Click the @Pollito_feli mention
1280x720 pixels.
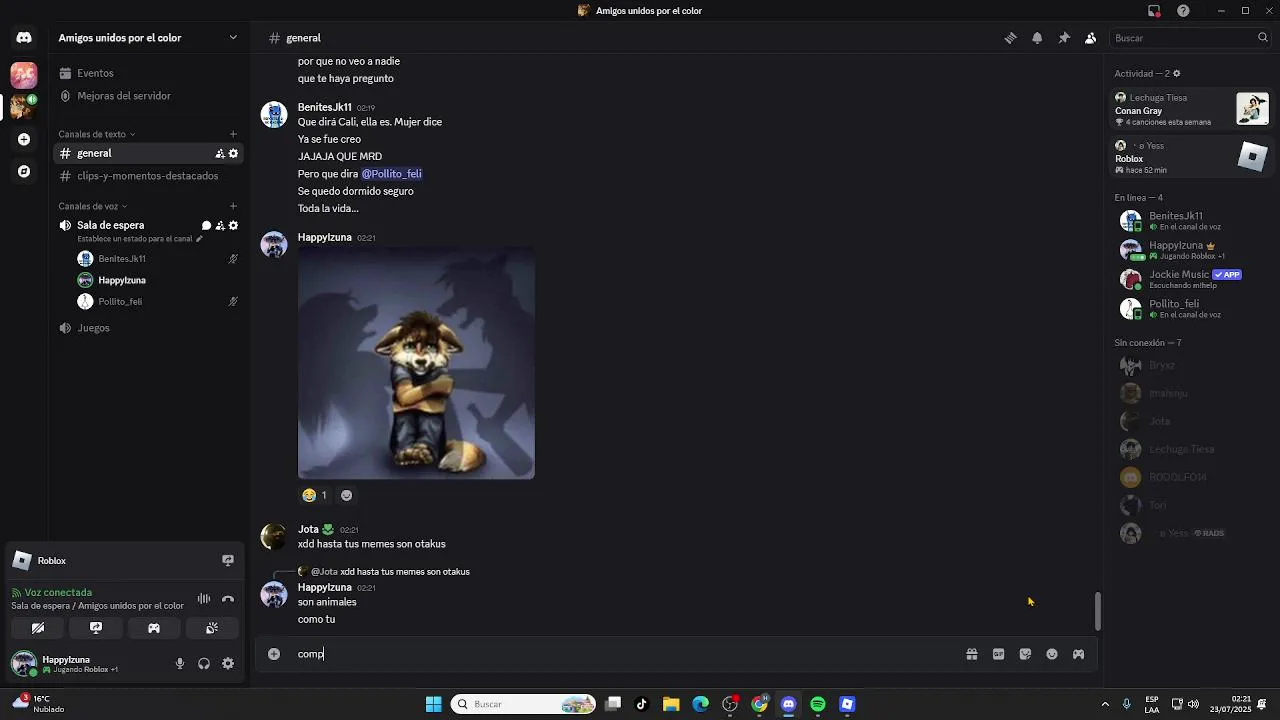(391, 173)
